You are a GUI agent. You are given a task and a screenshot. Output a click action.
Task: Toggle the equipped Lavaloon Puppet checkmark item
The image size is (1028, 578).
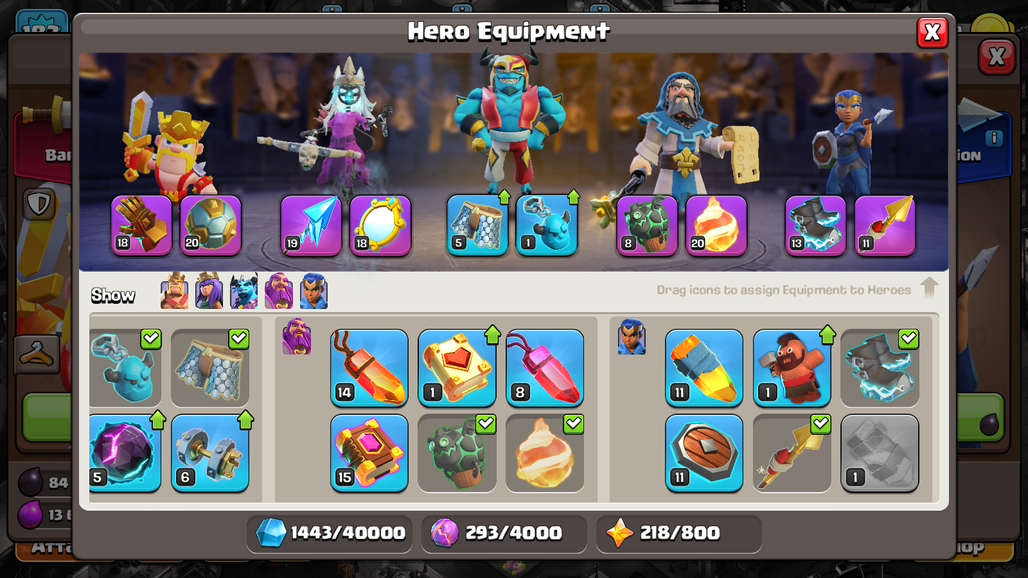coord(457,453)
